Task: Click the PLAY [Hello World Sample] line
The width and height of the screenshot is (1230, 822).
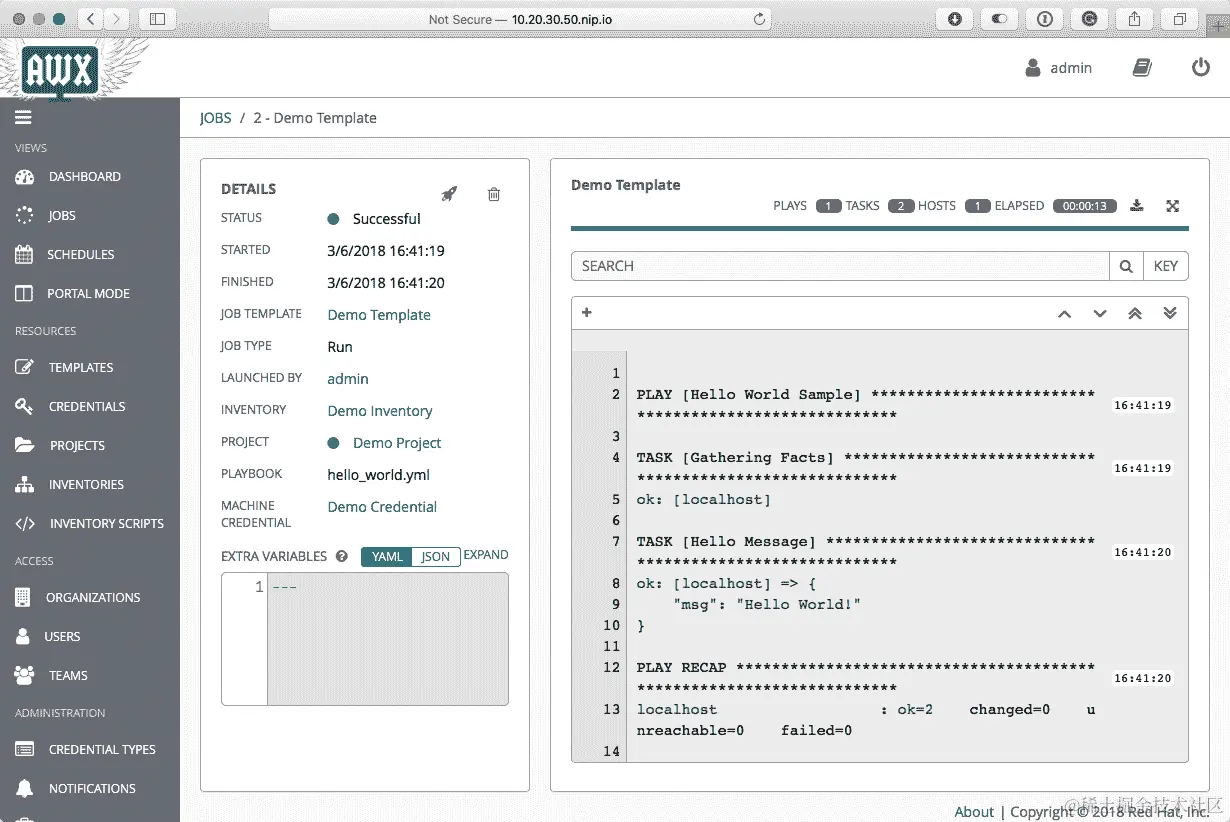Action: coord(866,405)
